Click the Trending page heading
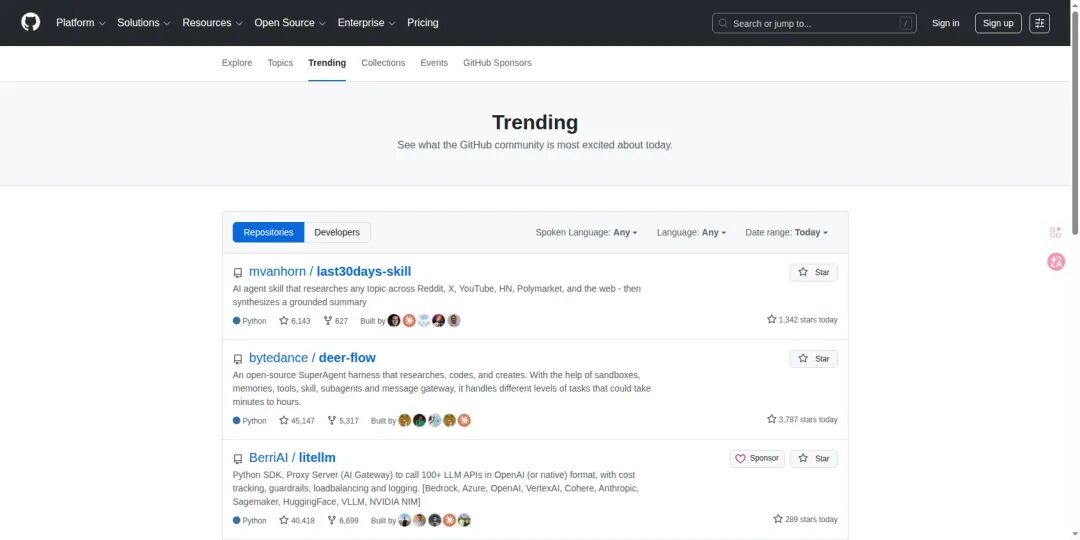 534,123
